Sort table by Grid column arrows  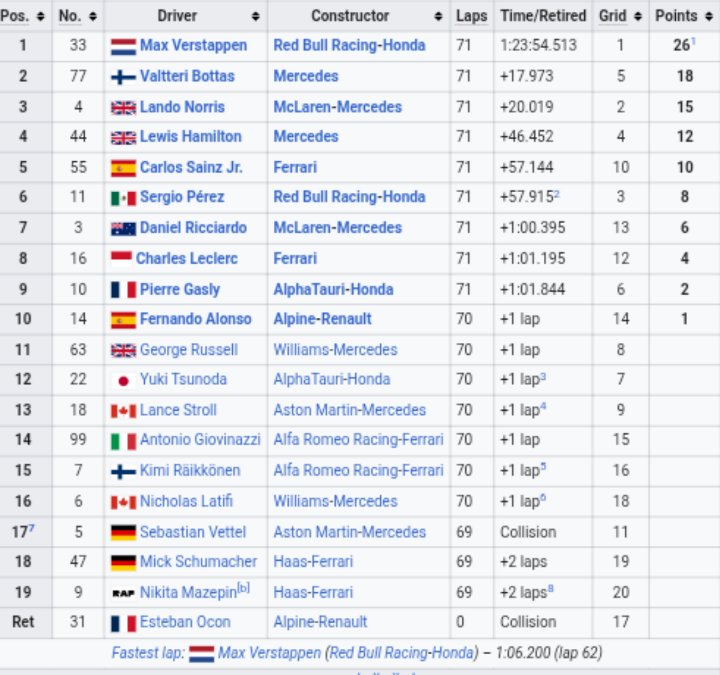[638, 17]
